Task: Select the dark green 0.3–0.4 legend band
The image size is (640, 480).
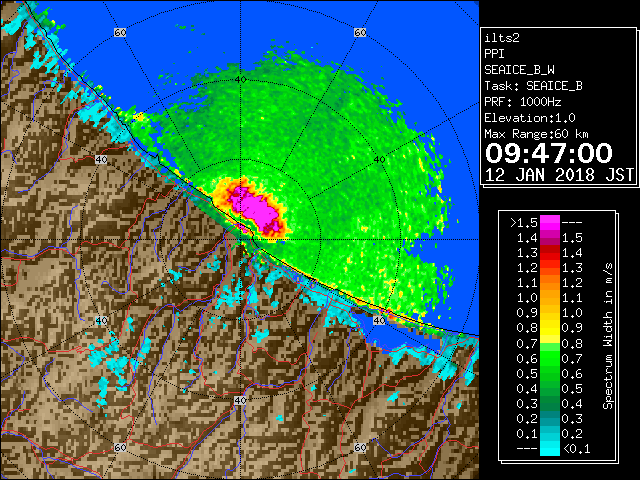Action: [x=549, y=404]
